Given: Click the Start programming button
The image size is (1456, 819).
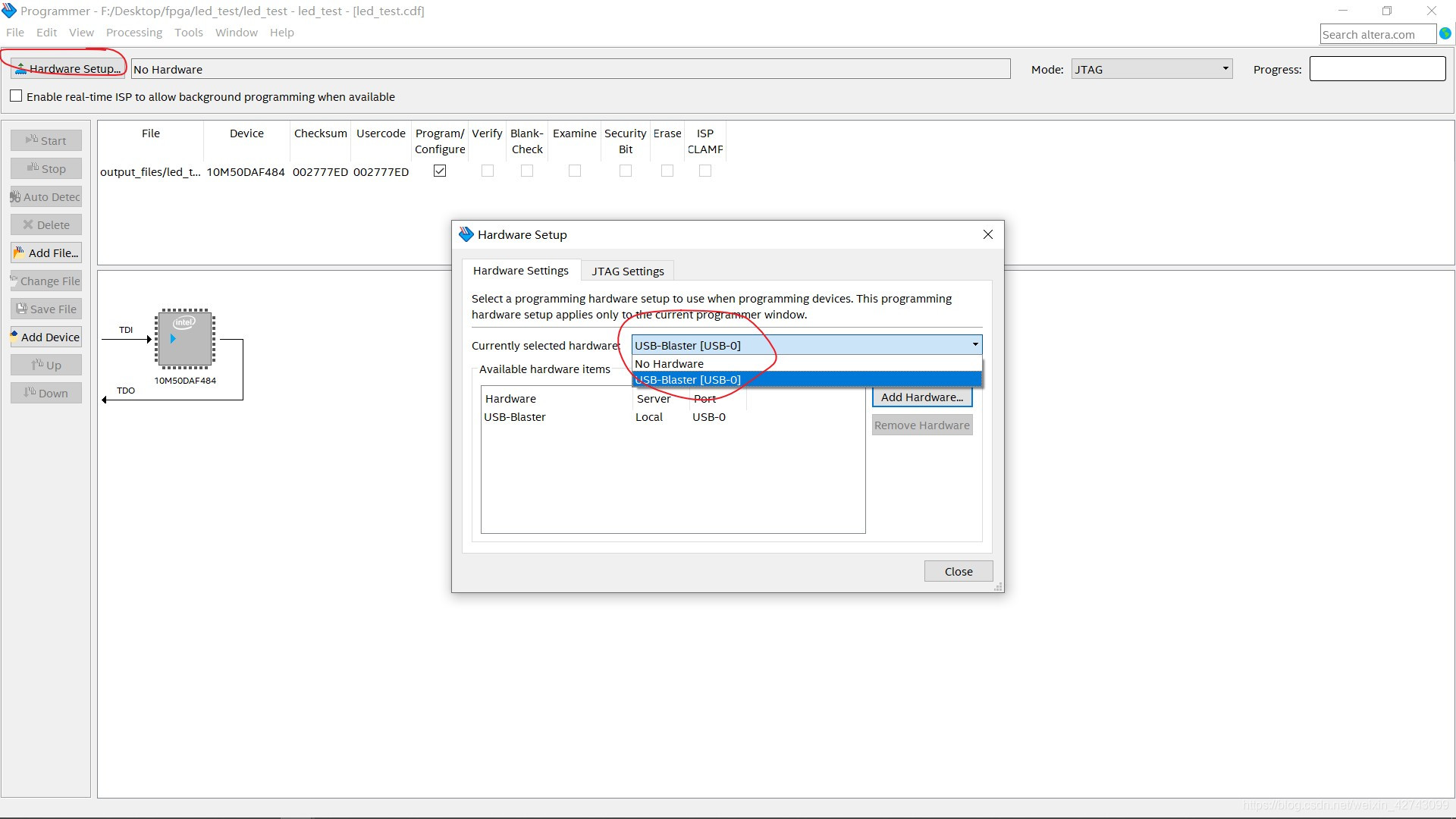Looking at the screenshot, I should coord(46,140).
